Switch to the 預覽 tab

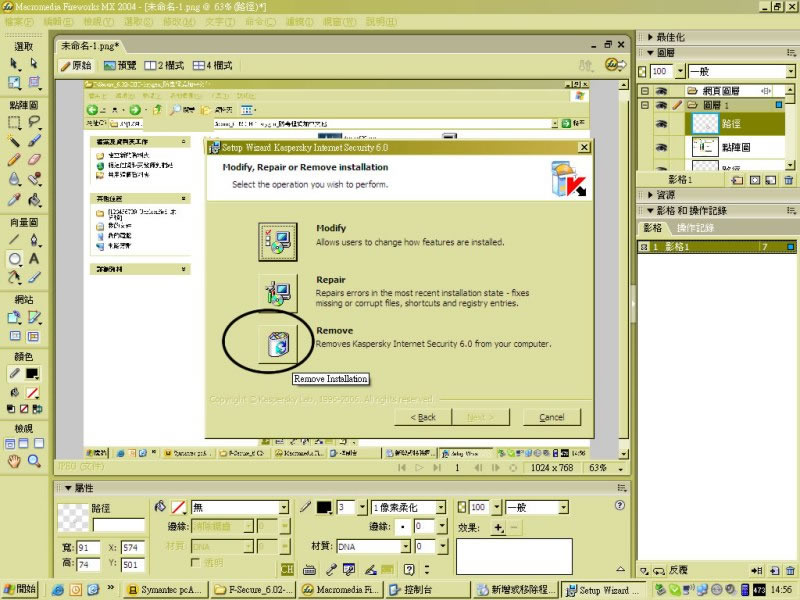[x=120, y=65]
